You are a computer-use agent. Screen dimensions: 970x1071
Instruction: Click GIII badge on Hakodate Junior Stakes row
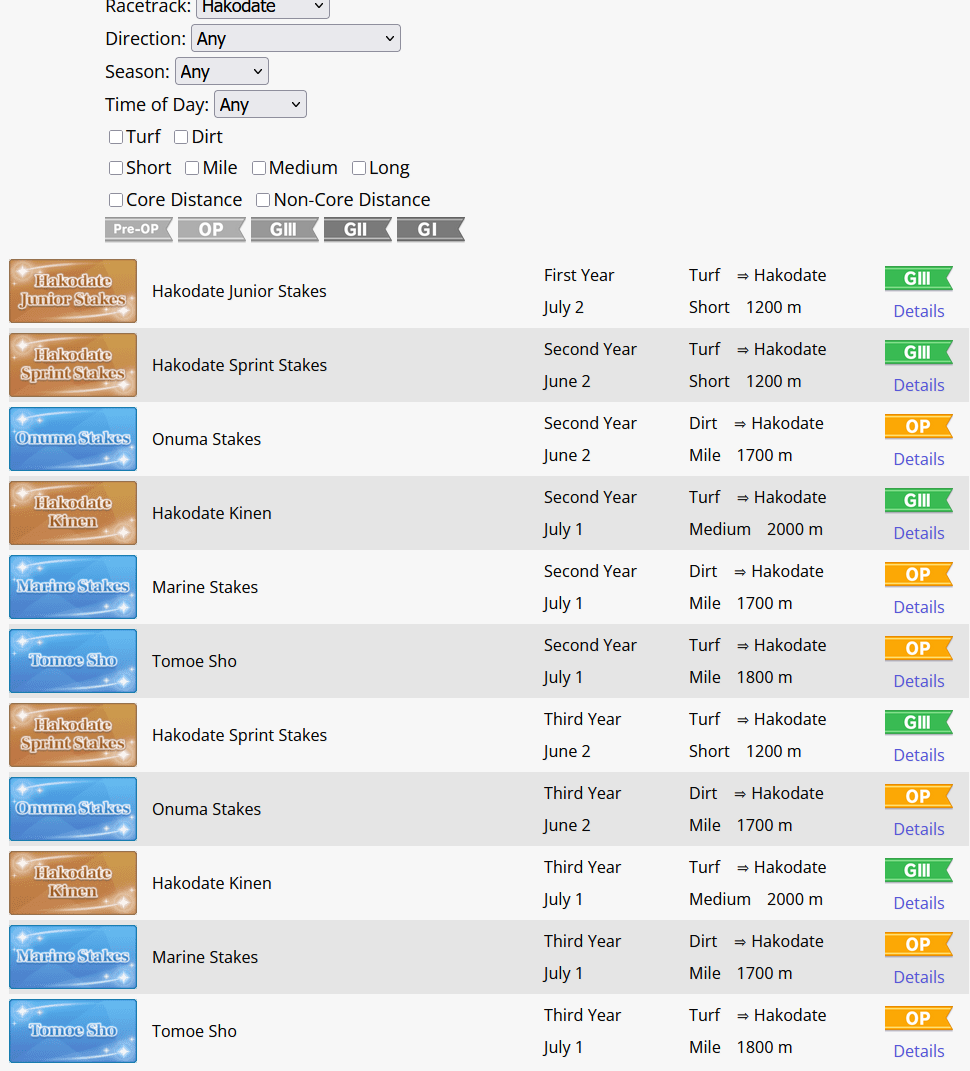click(919, 278)
